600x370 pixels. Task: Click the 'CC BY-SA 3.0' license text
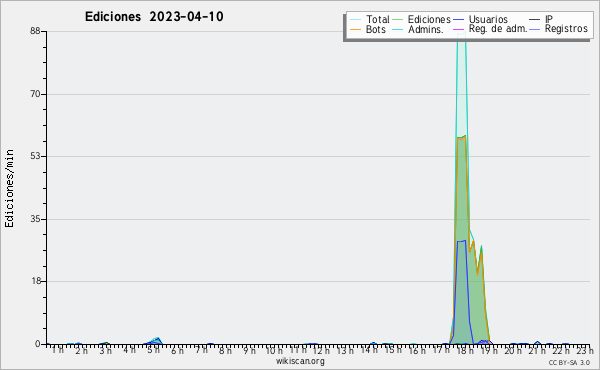coord(569,362)
